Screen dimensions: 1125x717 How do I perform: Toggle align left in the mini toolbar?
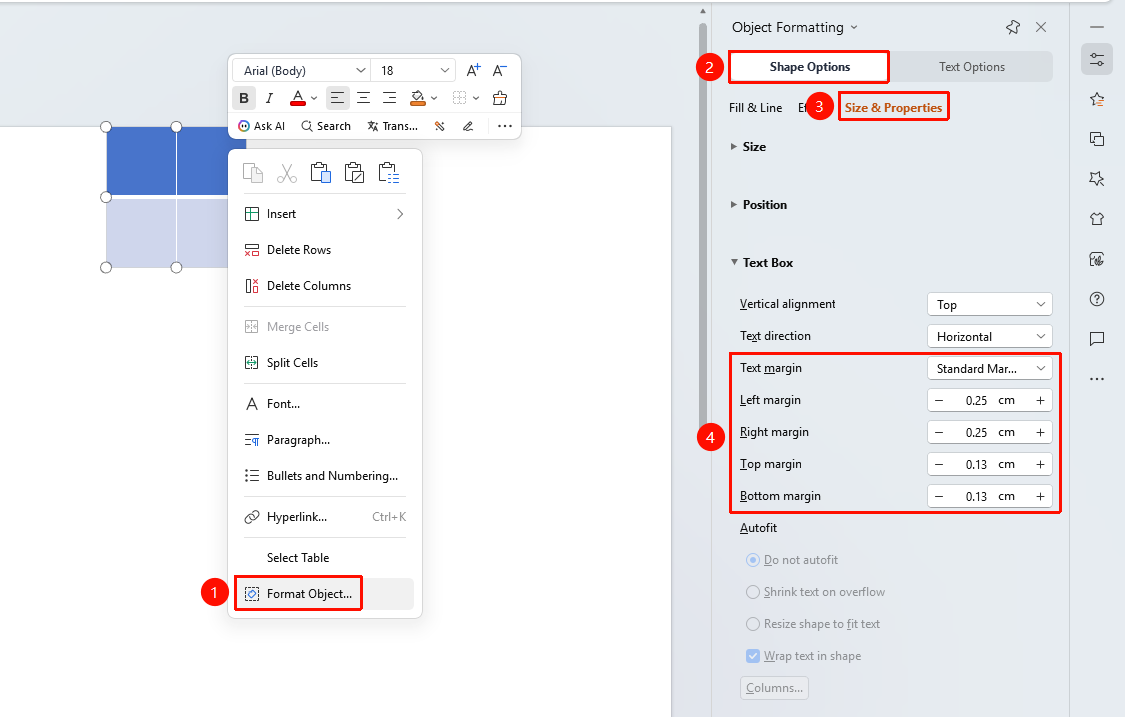(337, 98)
